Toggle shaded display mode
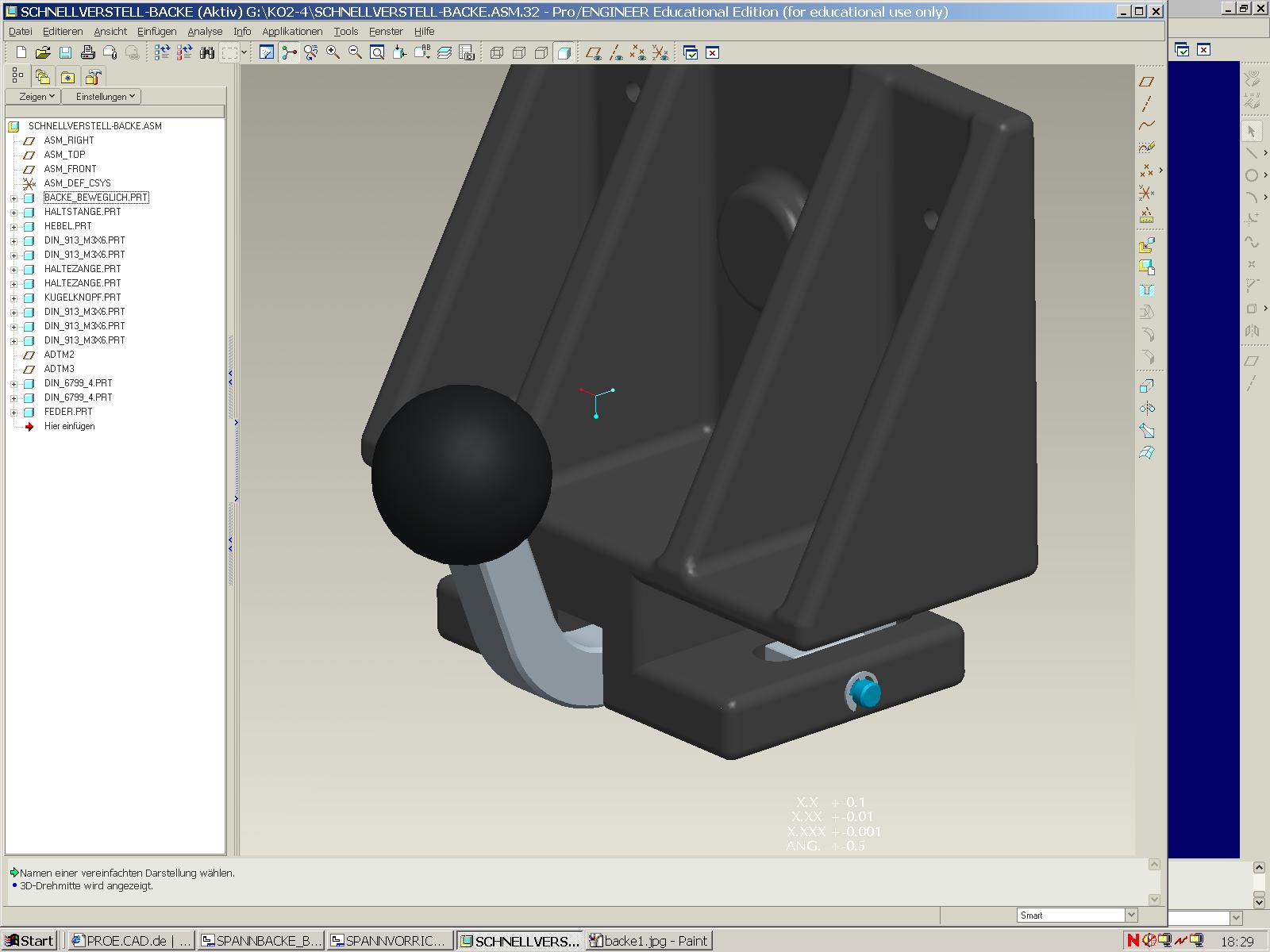The image size is (1270, 952). 564,53
